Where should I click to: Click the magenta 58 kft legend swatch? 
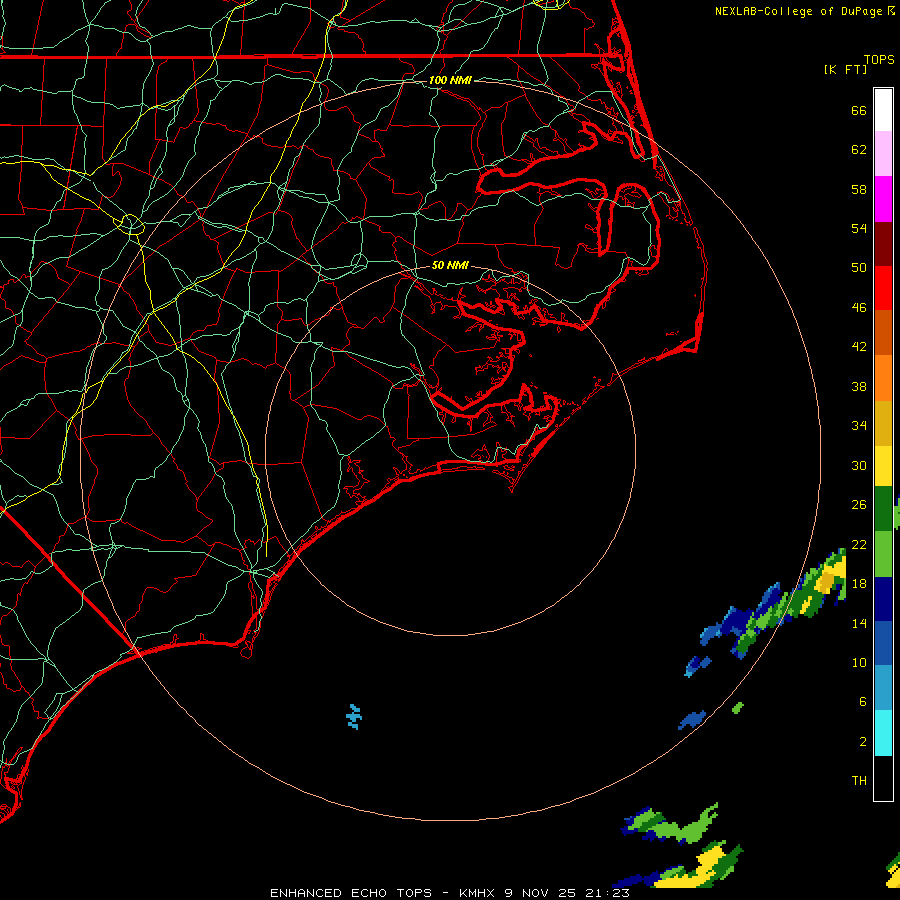pos(883,199)
